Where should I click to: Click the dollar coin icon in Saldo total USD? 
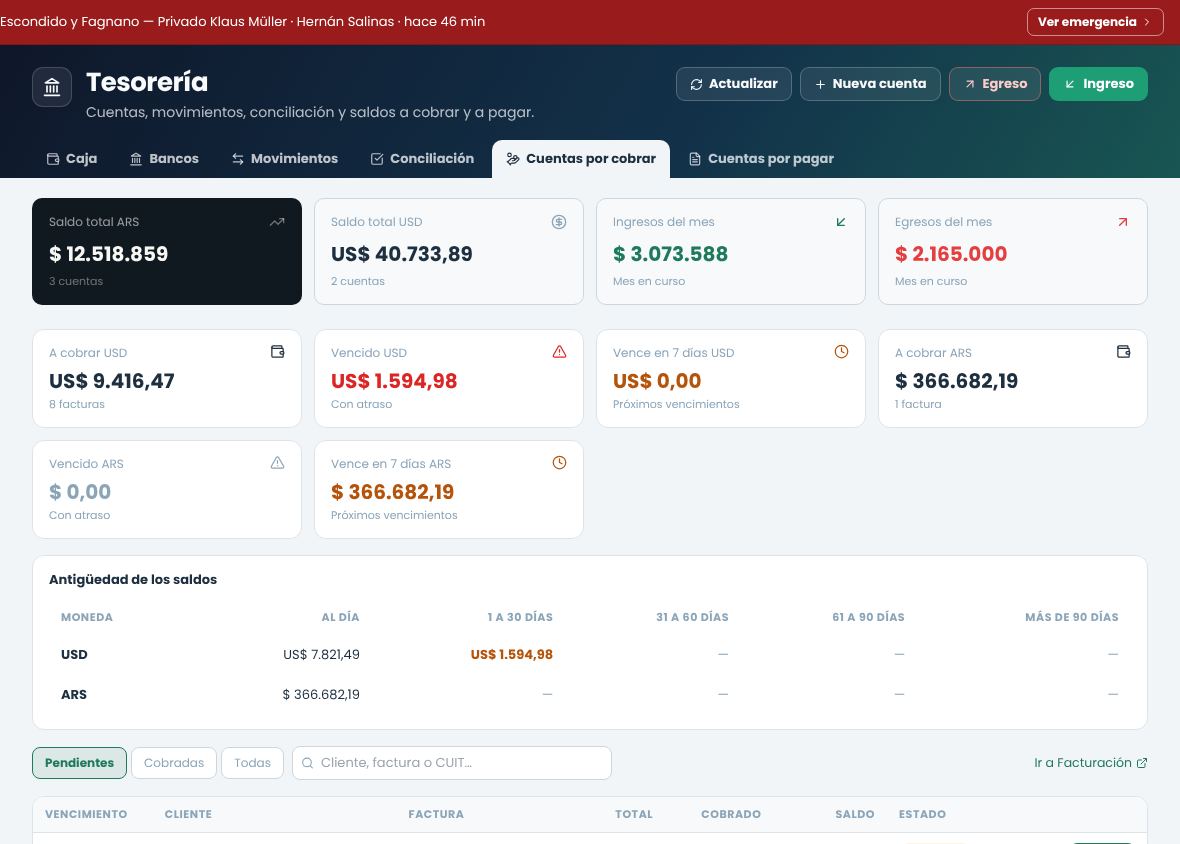[x=558, y=222]
